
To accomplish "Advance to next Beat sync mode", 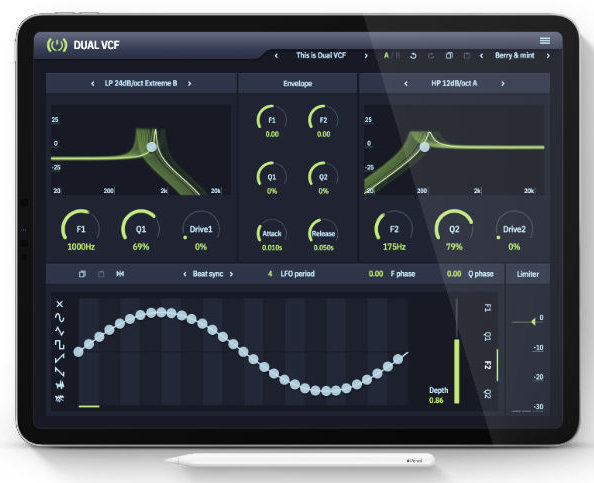I will coord(231,274).
